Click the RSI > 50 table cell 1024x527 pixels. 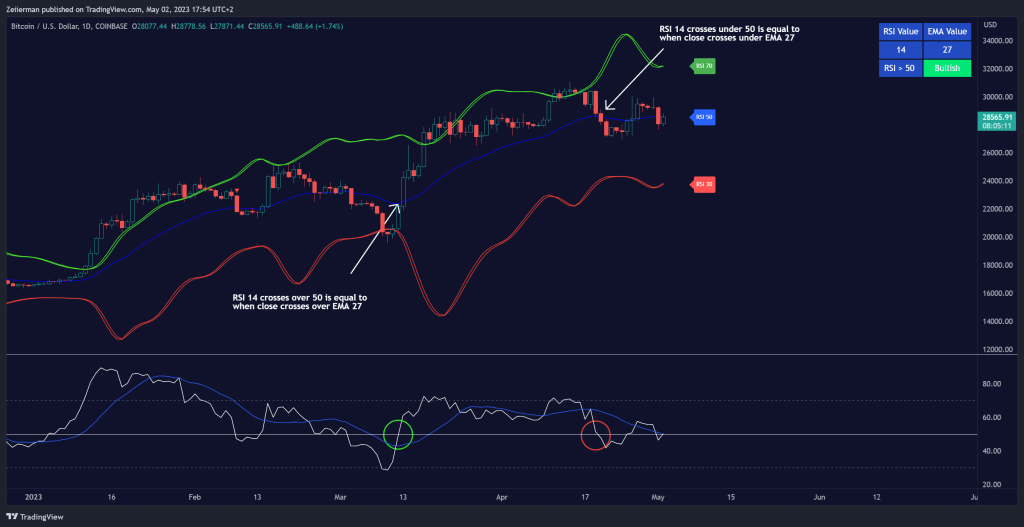(x=899, y=66)
